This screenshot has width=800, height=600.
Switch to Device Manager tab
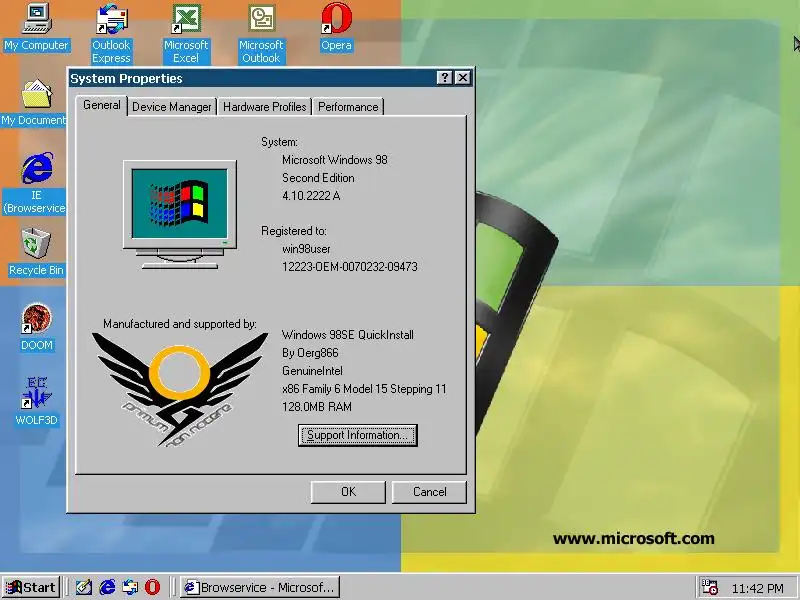(x=171, y=107)
